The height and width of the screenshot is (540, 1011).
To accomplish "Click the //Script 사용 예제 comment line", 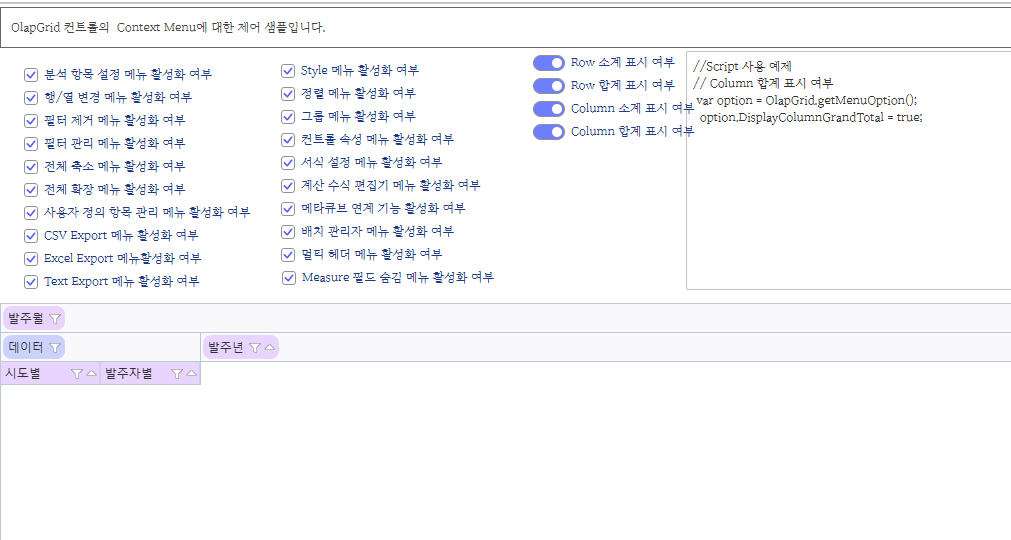I will coord(742,66).
